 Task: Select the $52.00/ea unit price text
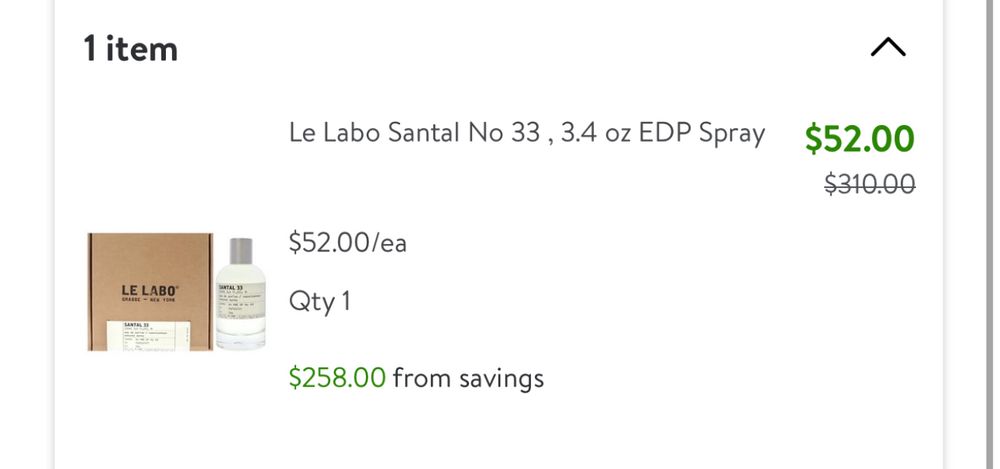(x=347, y=242)
